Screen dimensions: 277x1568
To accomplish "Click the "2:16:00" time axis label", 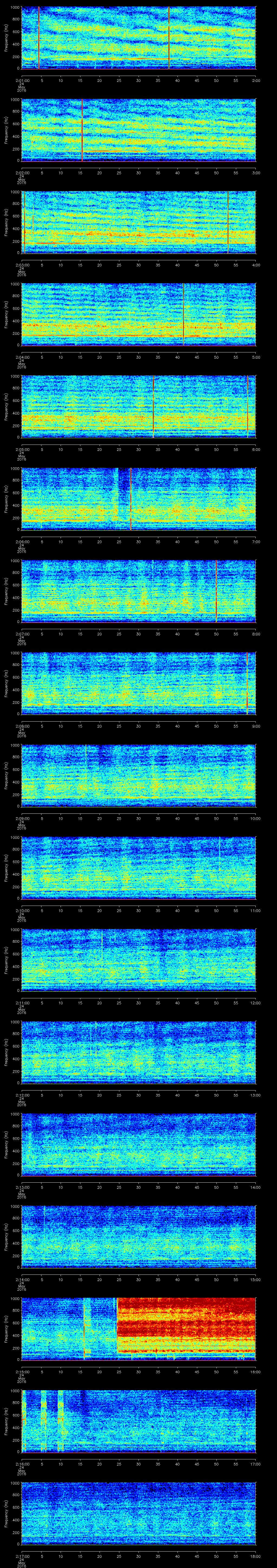I will coord(22,1464).
